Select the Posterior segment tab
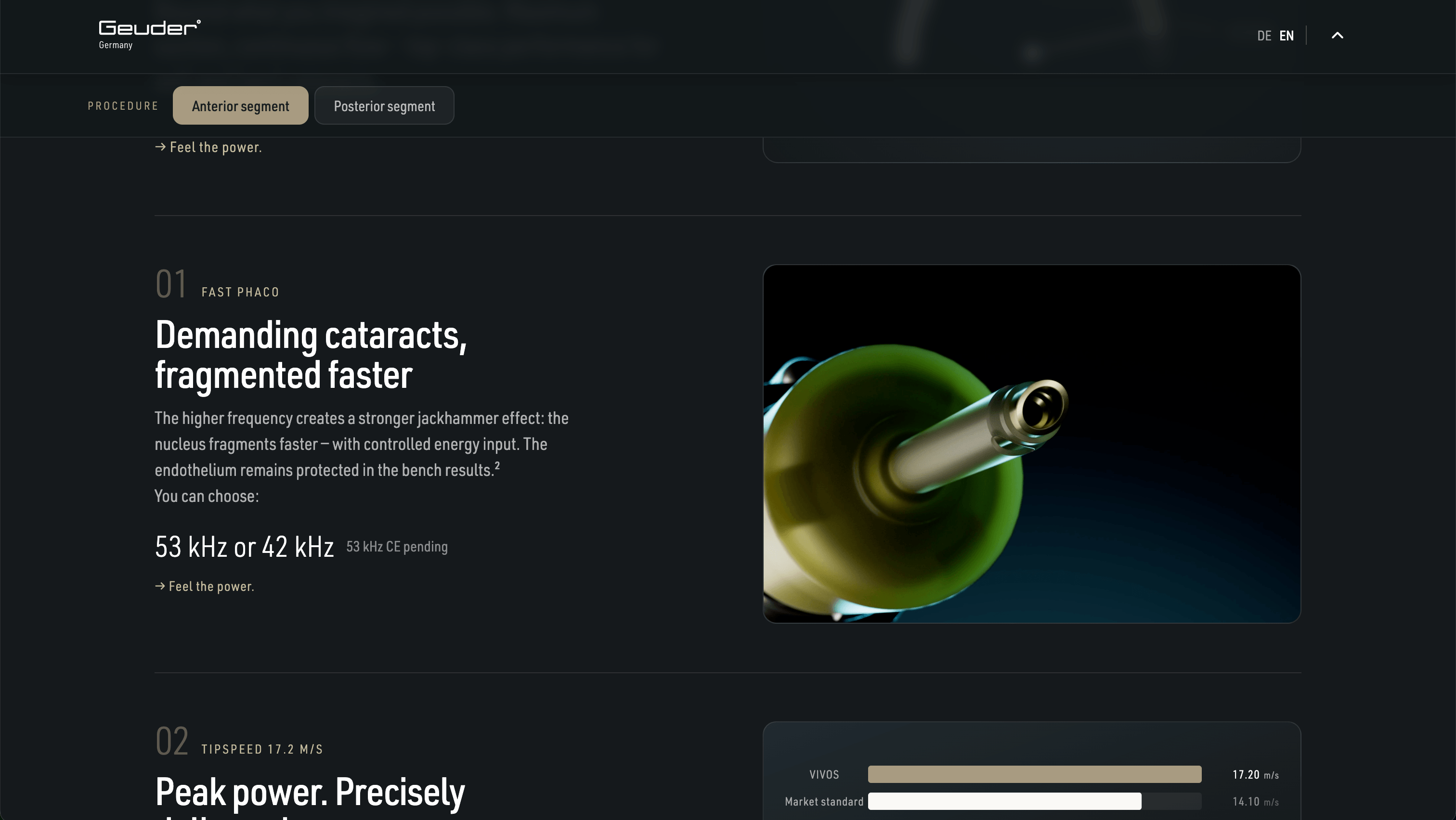The height and width of the screenshot is (820, 1456). [384, 105]
